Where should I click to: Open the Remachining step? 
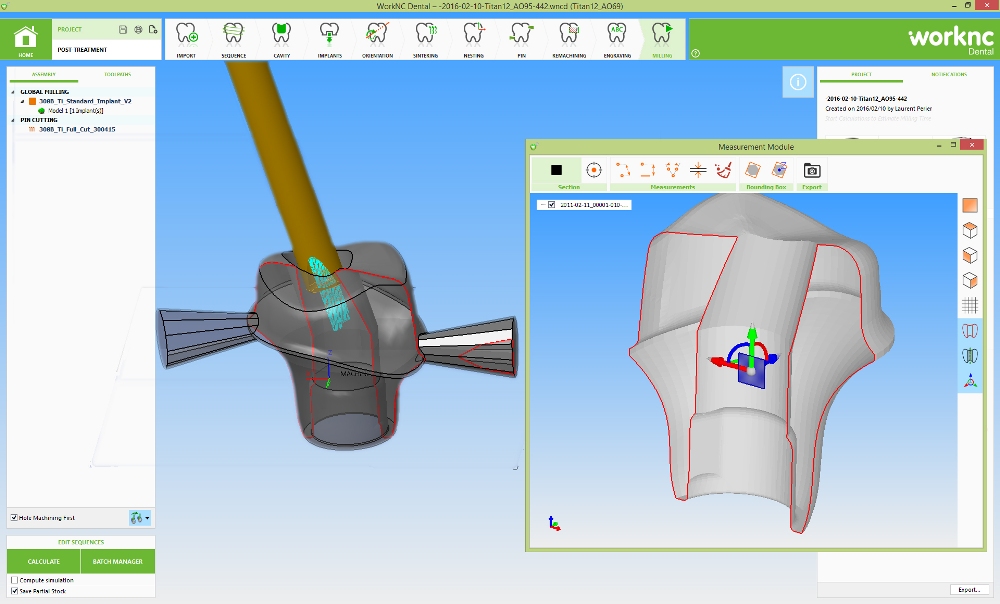click(569, 34)
